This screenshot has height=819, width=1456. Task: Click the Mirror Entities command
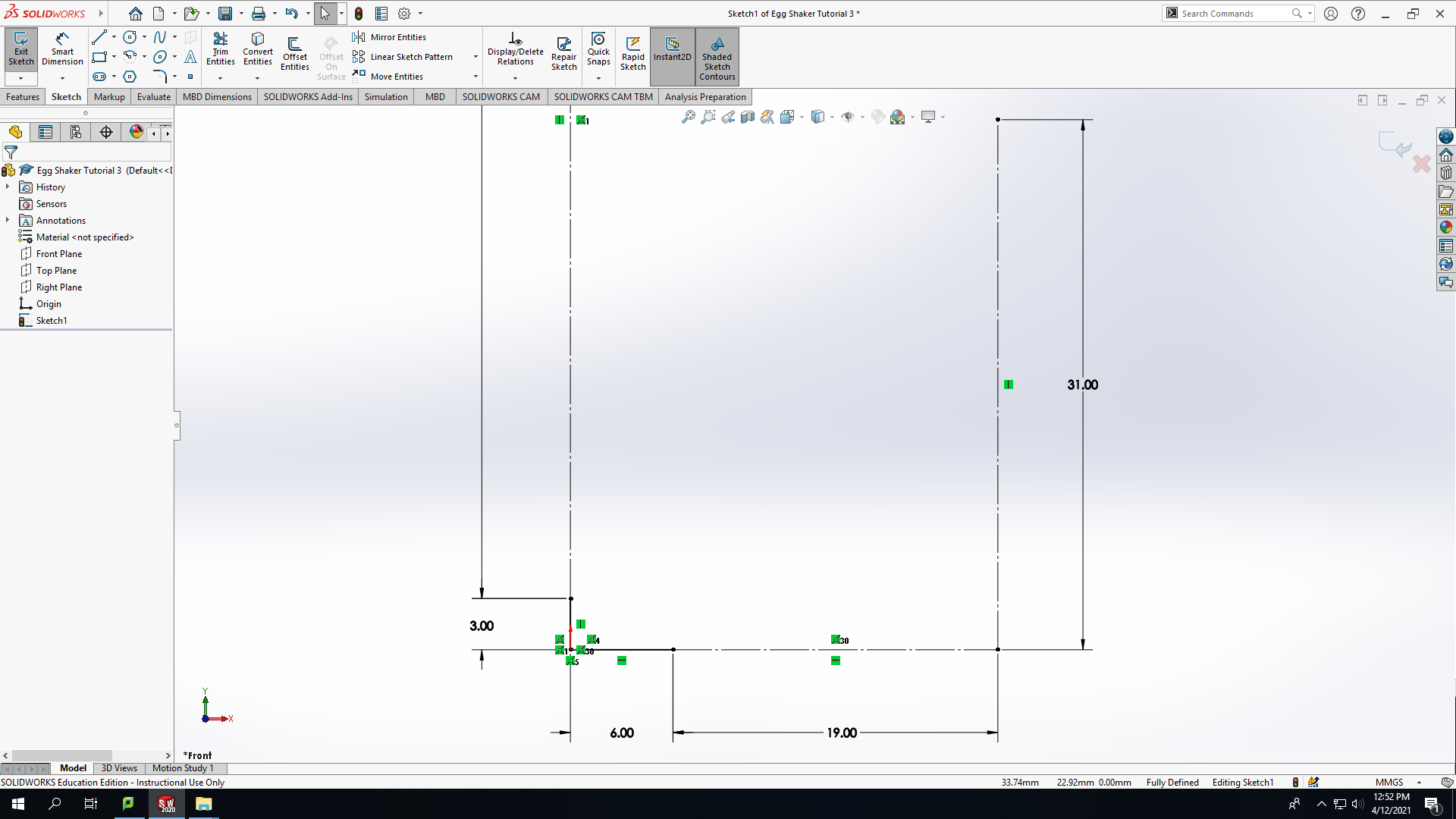(x=389, y=37)
